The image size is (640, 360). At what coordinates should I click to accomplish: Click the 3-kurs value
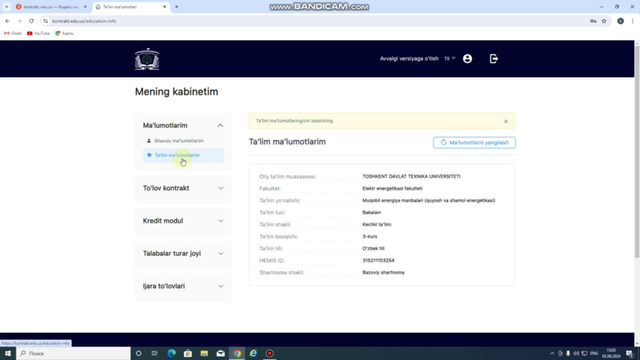370,236
